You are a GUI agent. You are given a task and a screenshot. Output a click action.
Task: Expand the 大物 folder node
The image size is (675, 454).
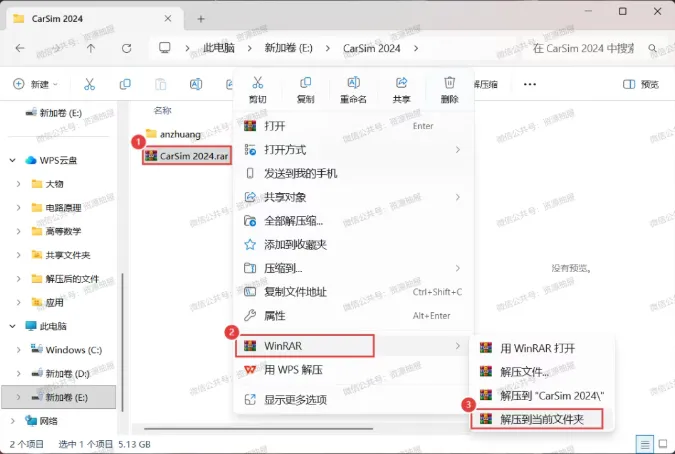tap(19, 184)
